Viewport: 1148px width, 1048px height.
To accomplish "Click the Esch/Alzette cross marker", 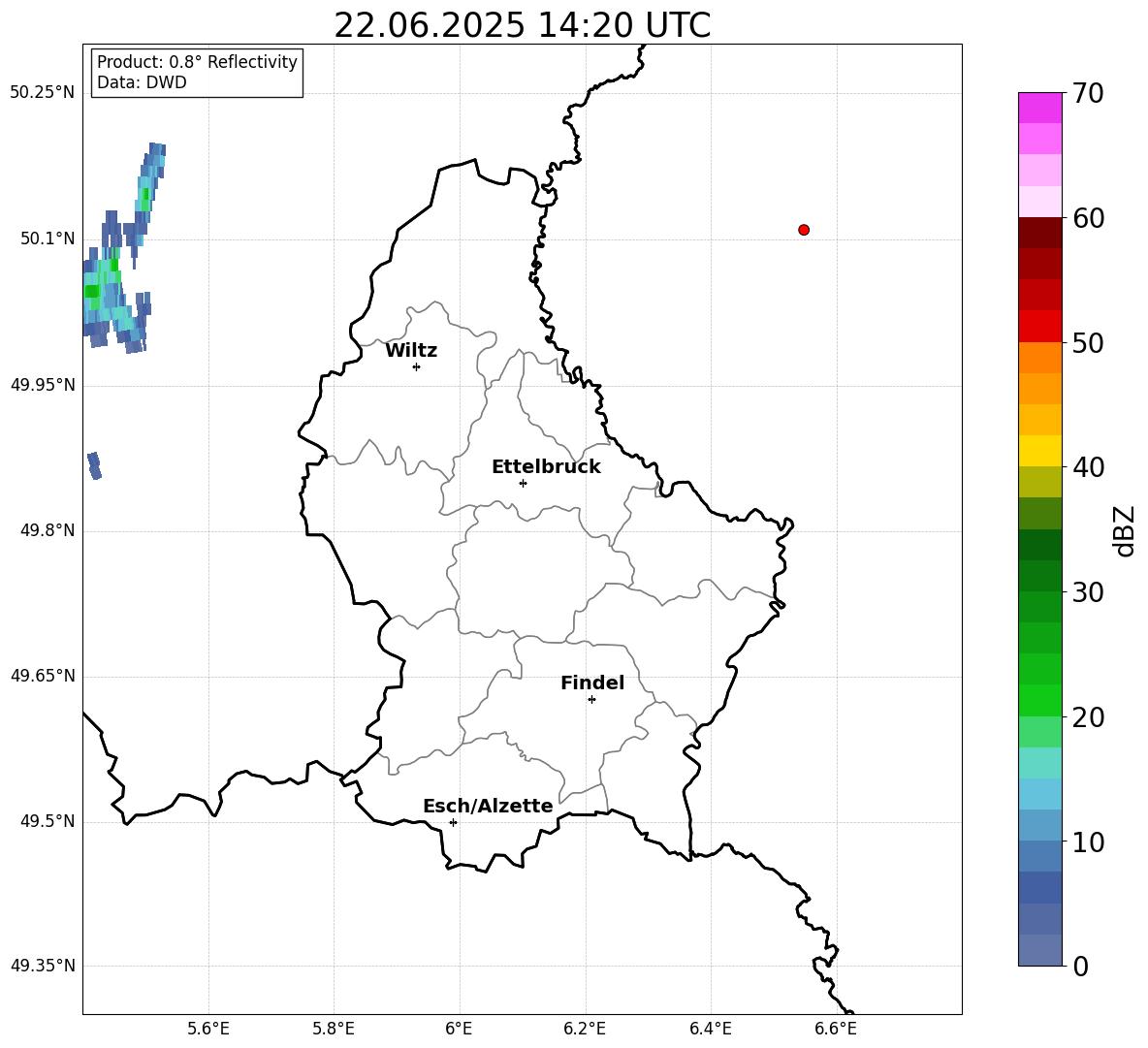I will click(453, 822).
